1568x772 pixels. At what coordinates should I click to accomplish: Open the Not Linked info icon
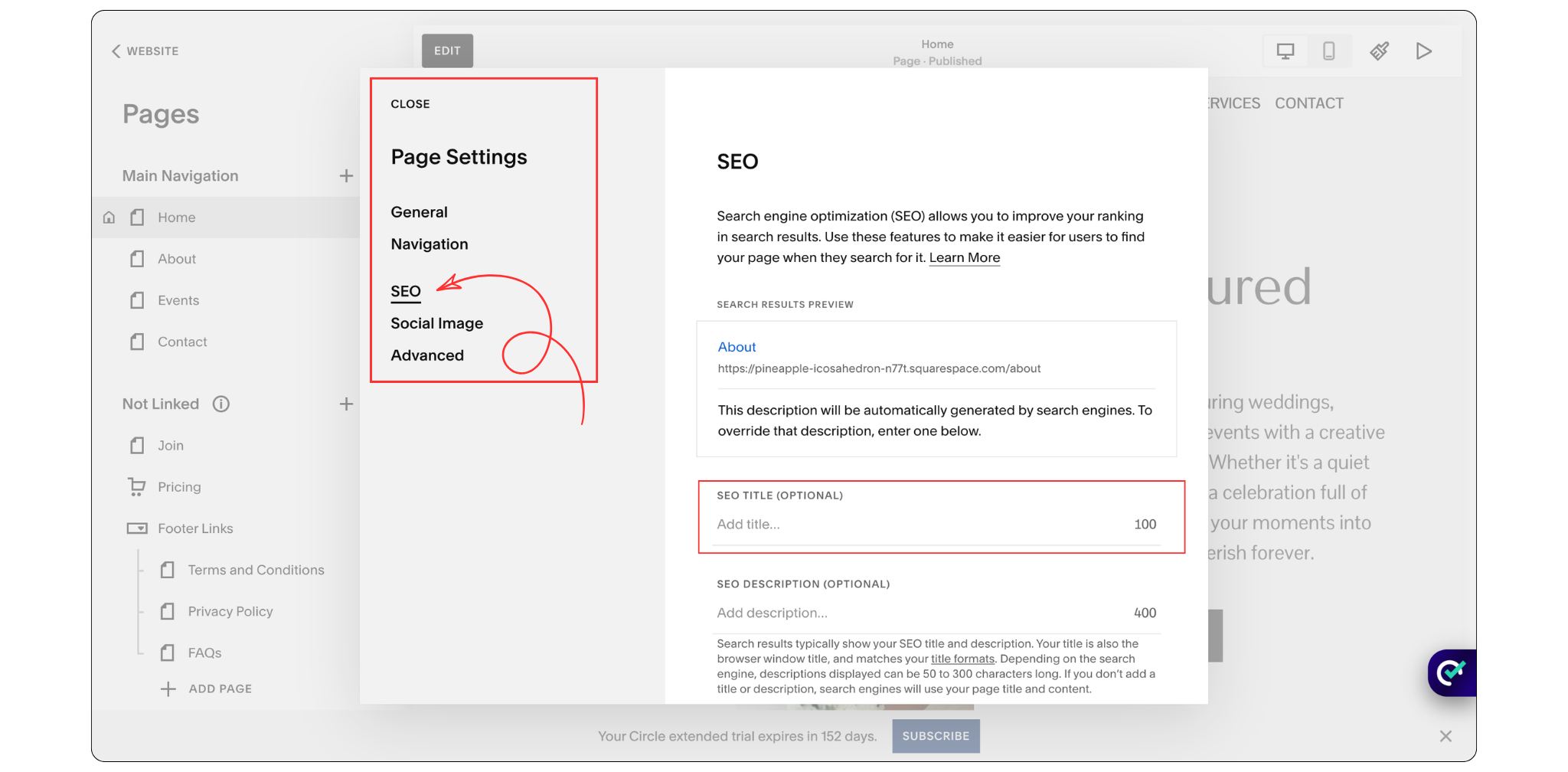(x=221, y=404)
